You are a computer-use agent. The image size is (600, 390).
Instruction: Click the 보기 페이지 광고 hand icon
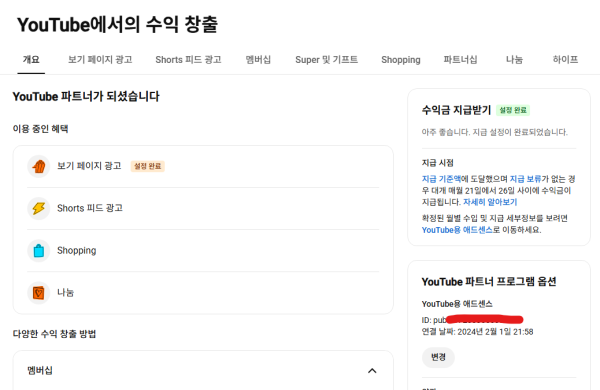click(39, 166)
